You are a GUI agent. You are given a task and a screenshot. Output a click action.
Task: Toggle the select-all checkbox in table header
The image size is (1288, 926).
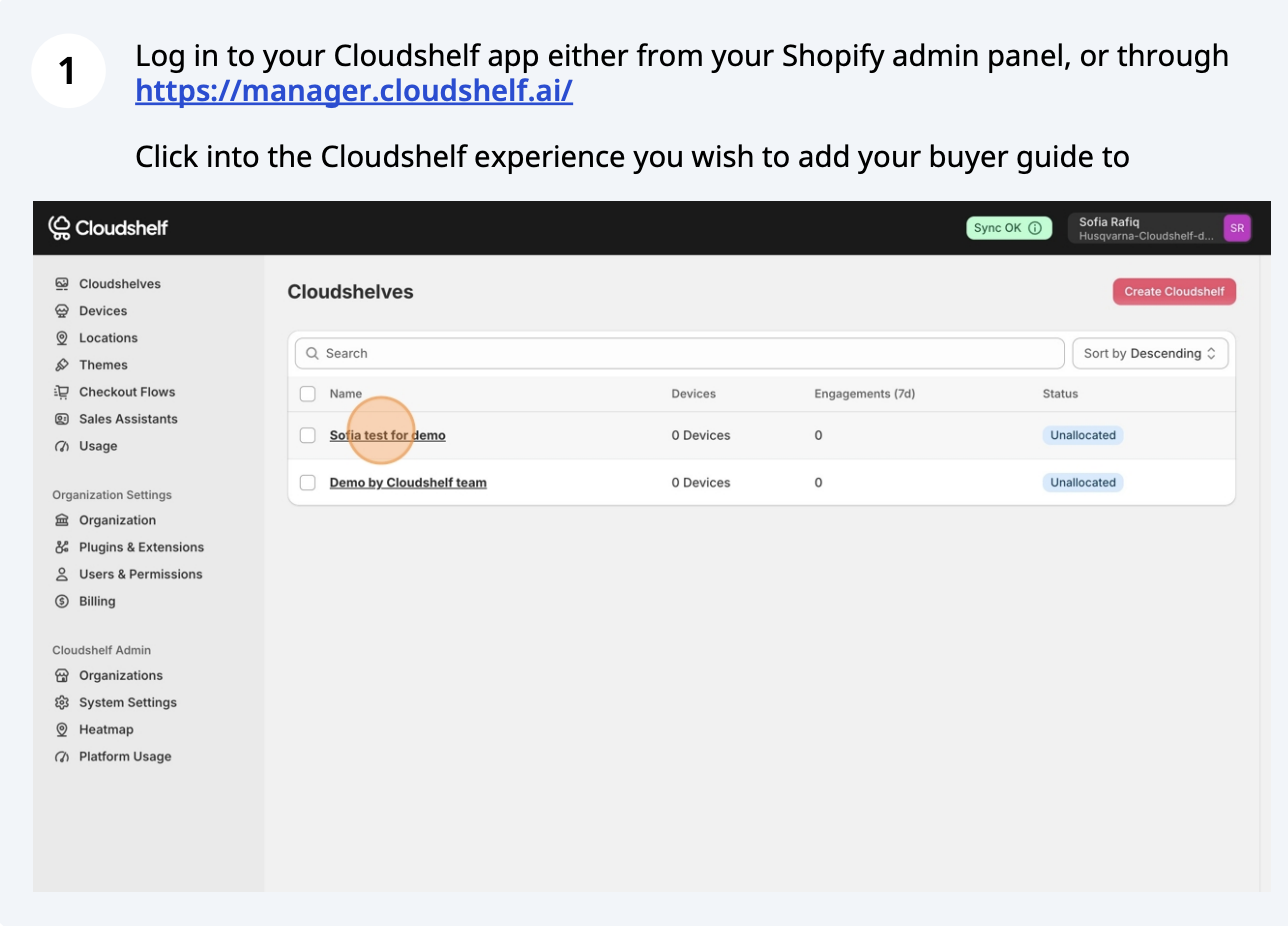click(308, 394)
